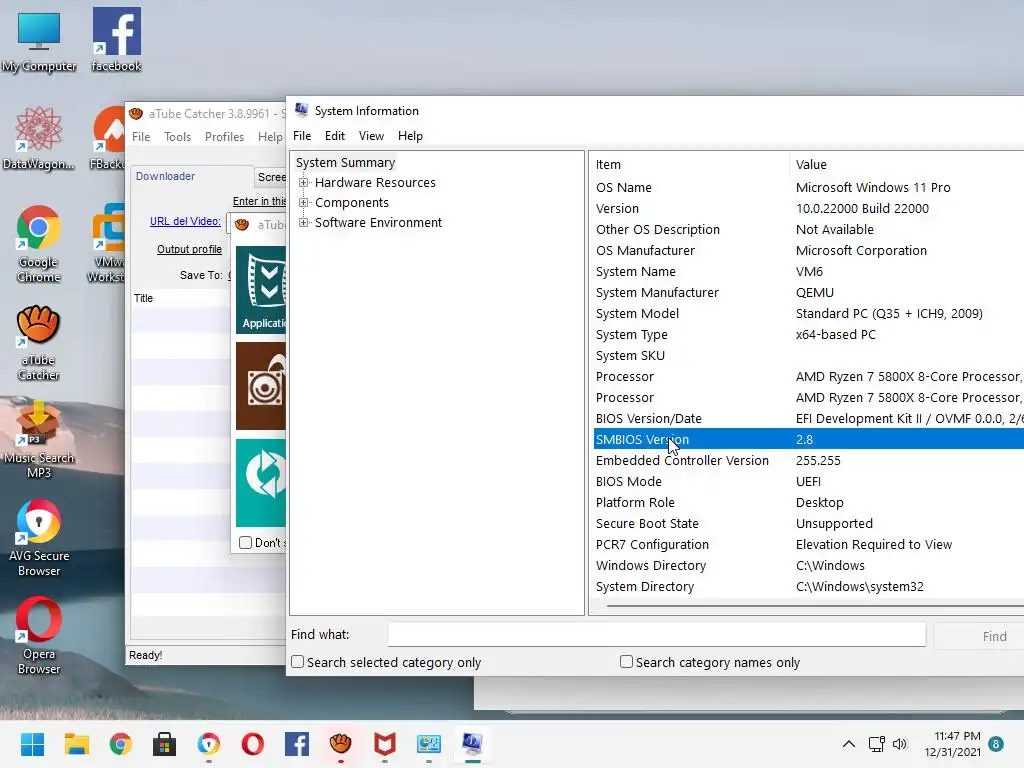Select the System Manufacturer row
1024x768 pixels.
(808, 293)
